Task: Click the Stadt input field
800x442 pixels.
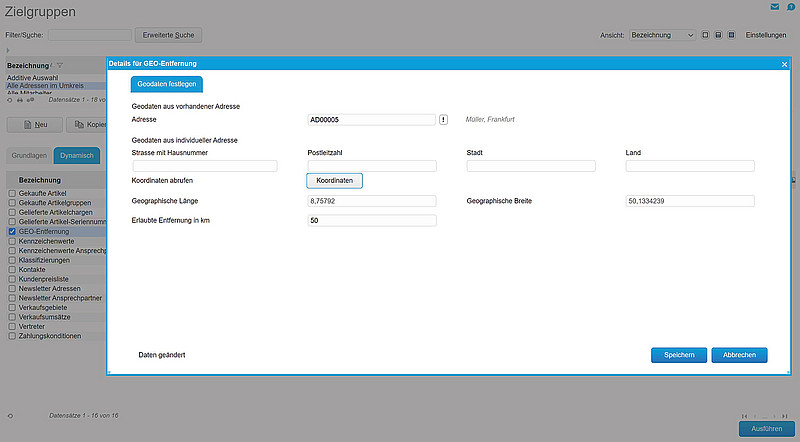Action: pyautogui.click(x=531, y=166)
